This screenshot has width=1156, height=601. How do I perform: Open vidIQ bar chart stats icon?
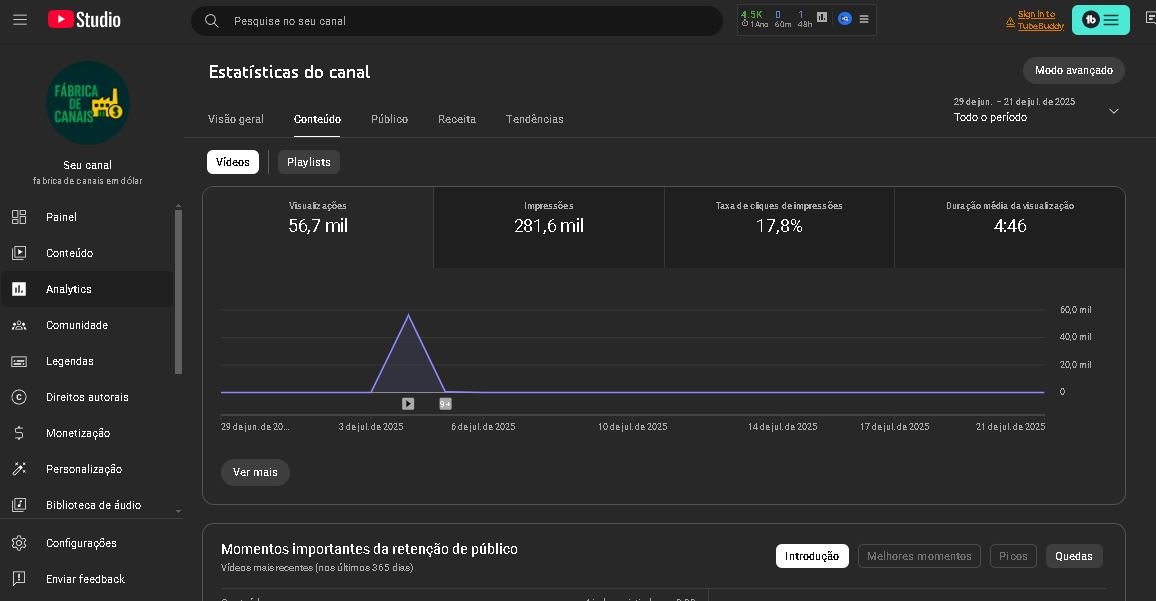(822, 17)
